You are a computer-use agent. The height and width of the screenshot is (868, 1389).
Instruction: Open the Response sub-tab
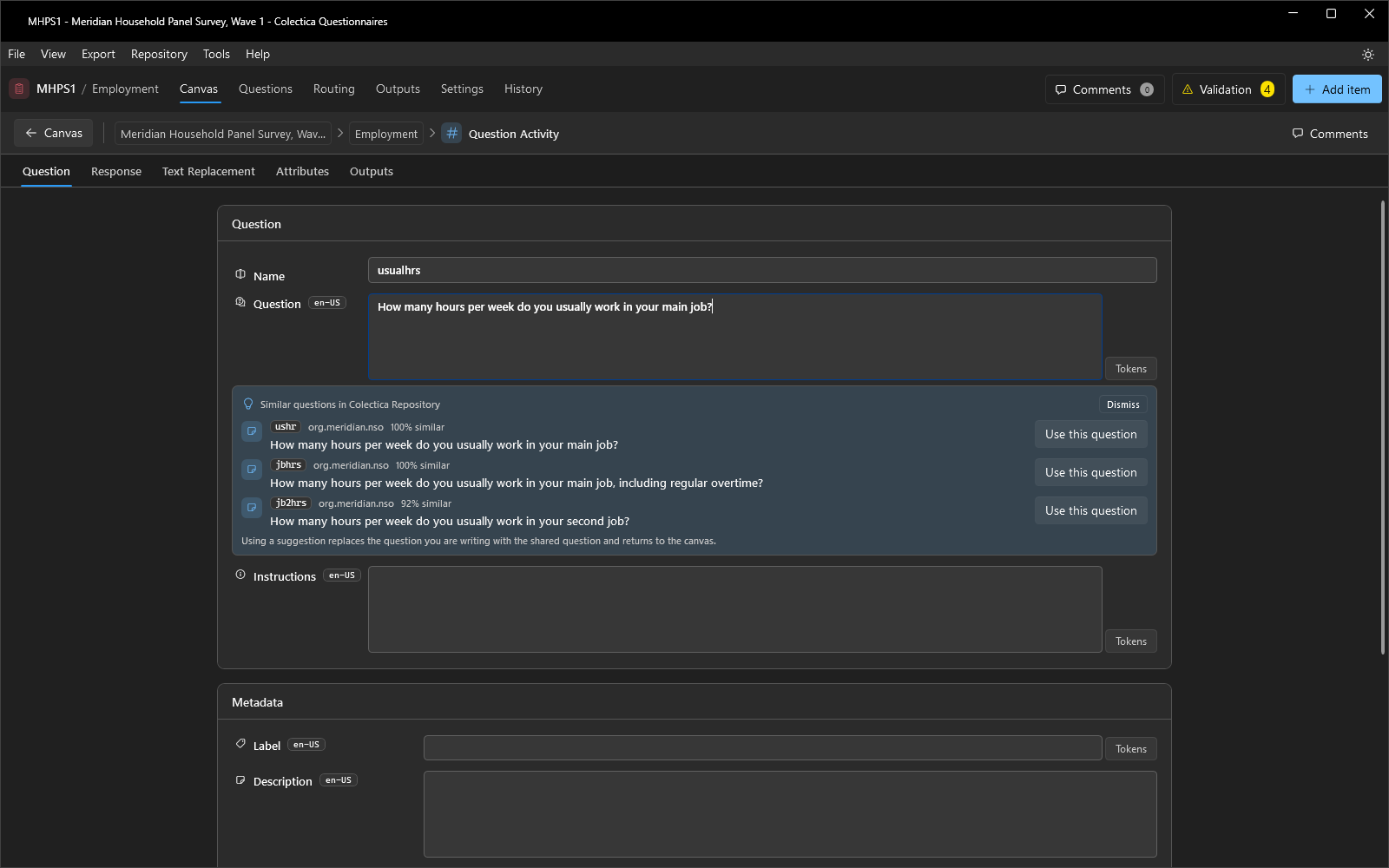tap(116, 171)
